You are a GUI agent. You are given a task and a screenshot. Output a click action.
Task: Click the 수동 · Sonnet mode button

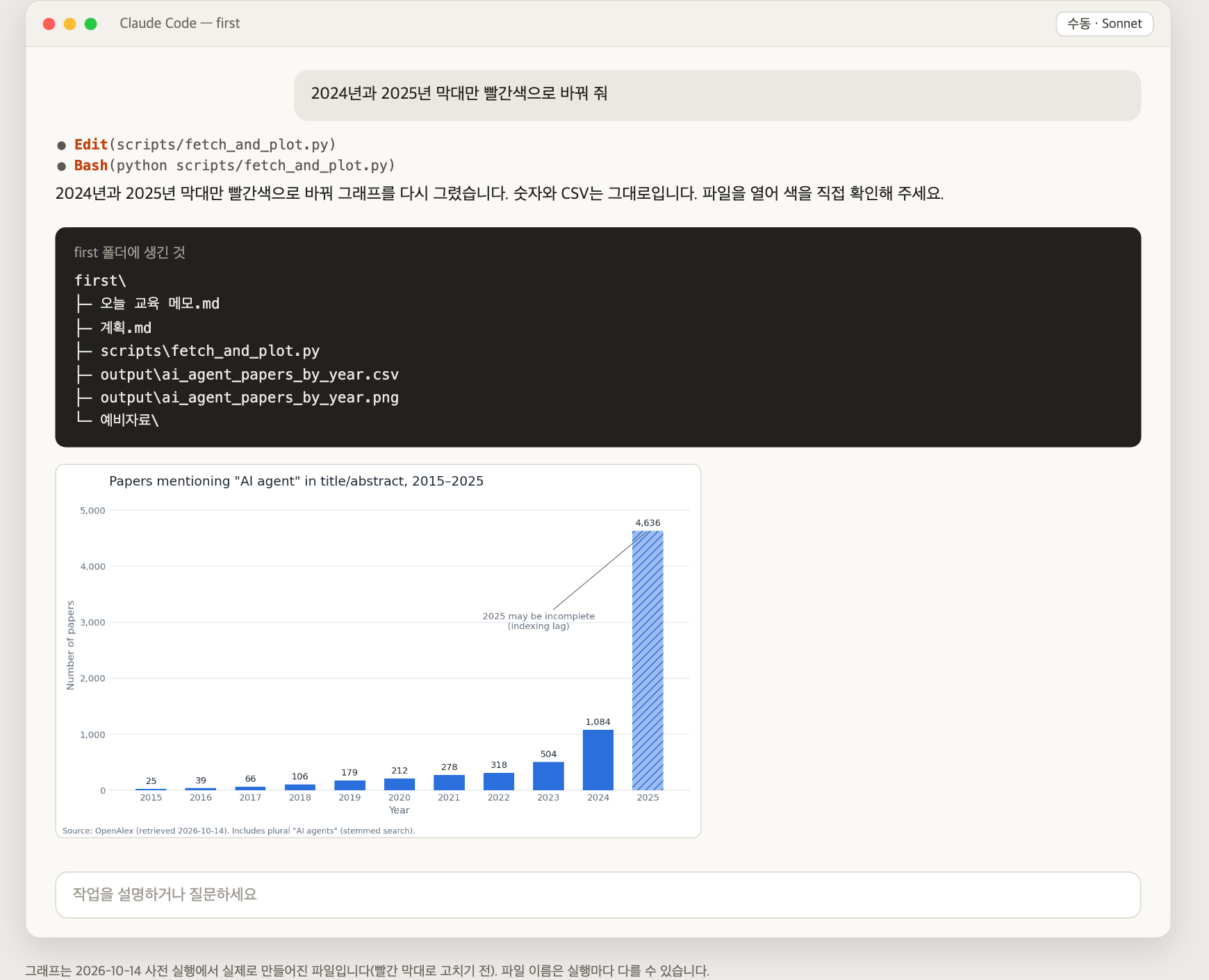pyautogui.click(x=1104, y=24)
